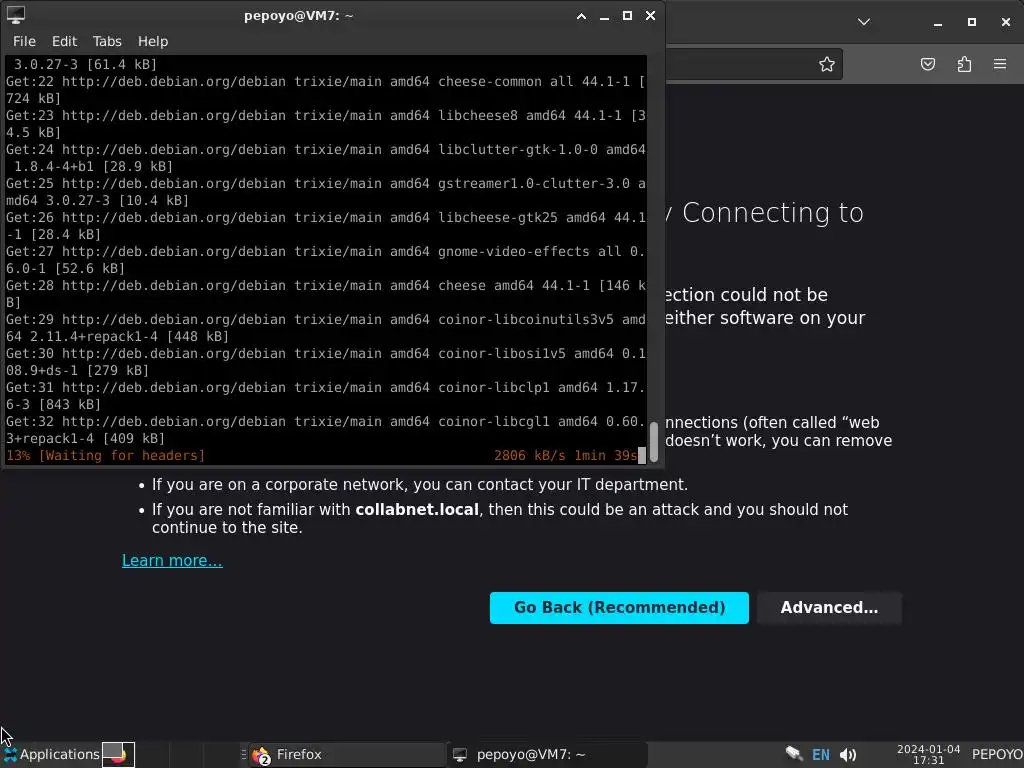Click the download speed '2806 kB/s 1min 39s' text

click(x=566, y=455)
